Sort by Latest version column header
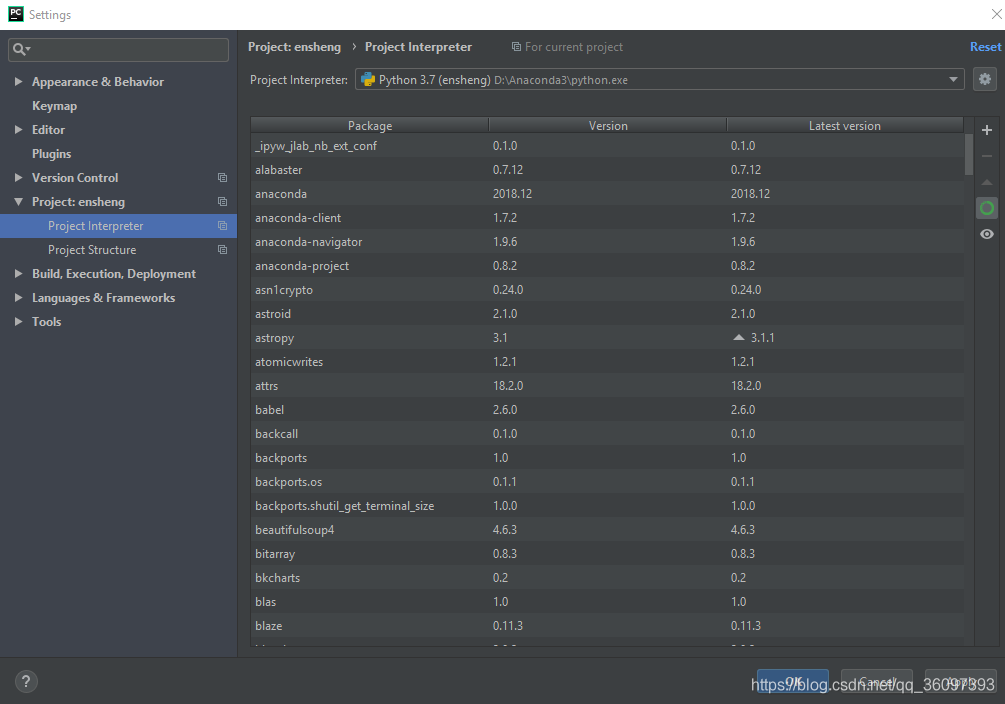Image resolution: width=1005 pixels, height=704 pixels. [x=845, y=126]
